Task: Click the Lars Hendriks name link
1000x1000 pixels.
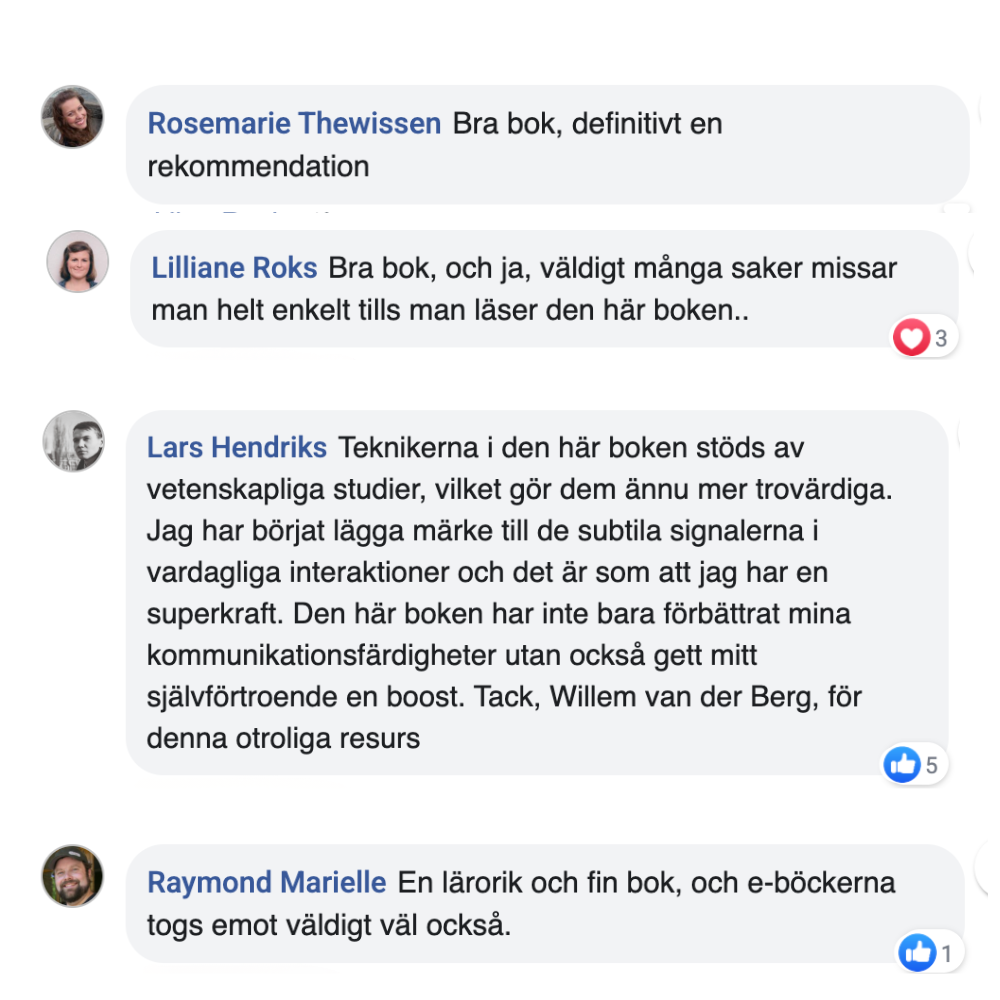Action: pyautogui.click(x=237, y=447)
